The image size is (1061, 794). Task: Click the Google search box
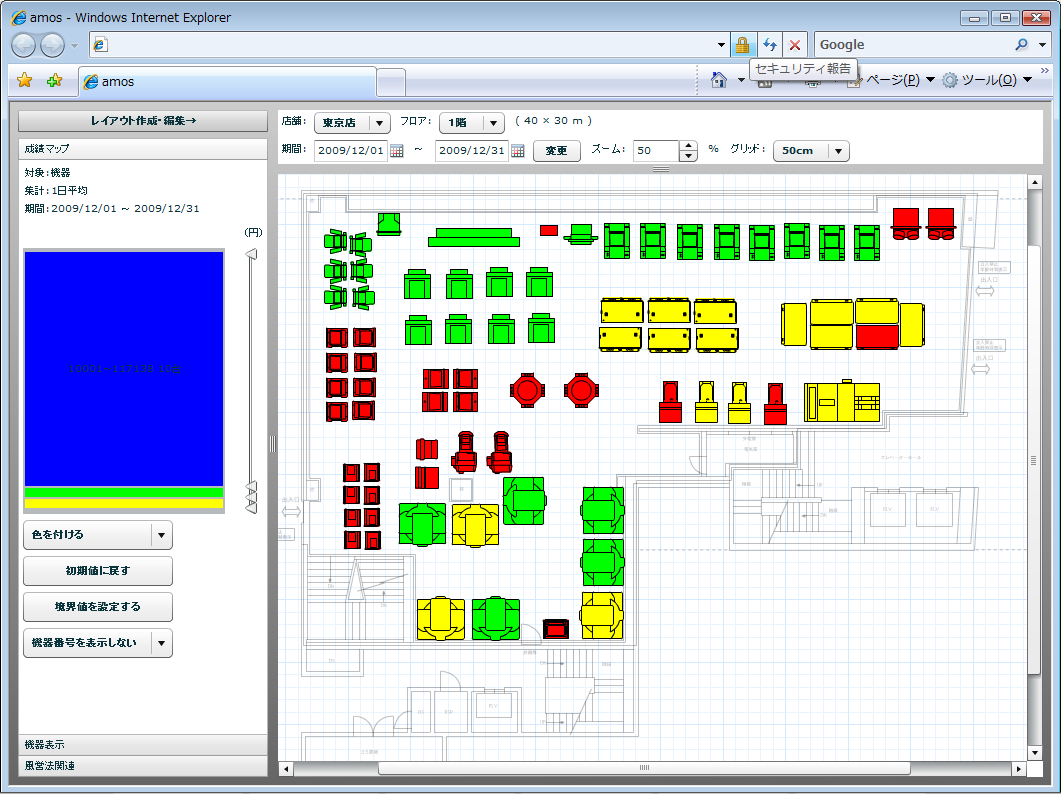[x=913, y=45]
